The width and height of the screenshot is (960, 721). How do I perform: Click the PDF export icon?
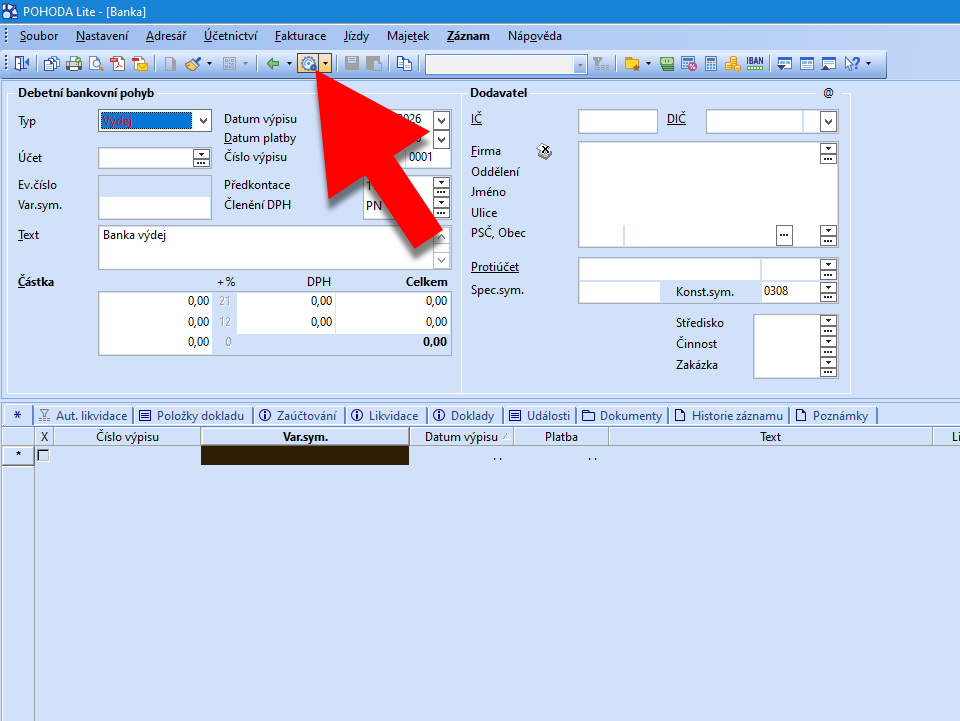tap(118, 64)
